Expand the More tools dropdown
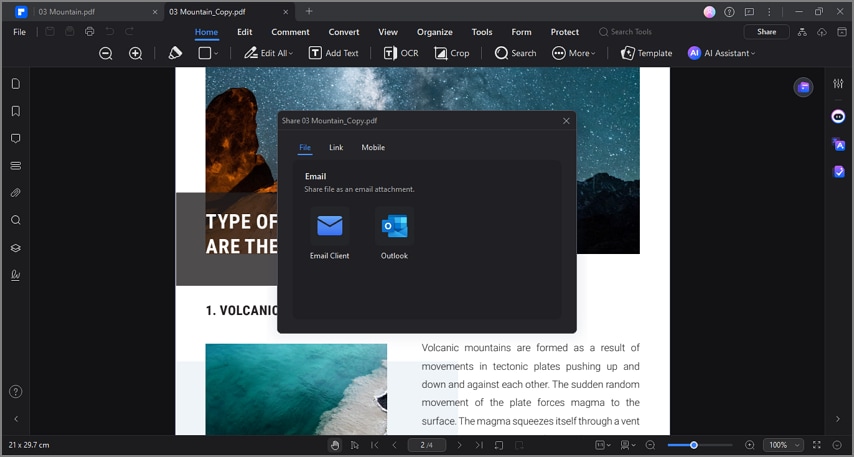Image resolution: width=854 pixels, height=457 pixels. tap(574, 53)
